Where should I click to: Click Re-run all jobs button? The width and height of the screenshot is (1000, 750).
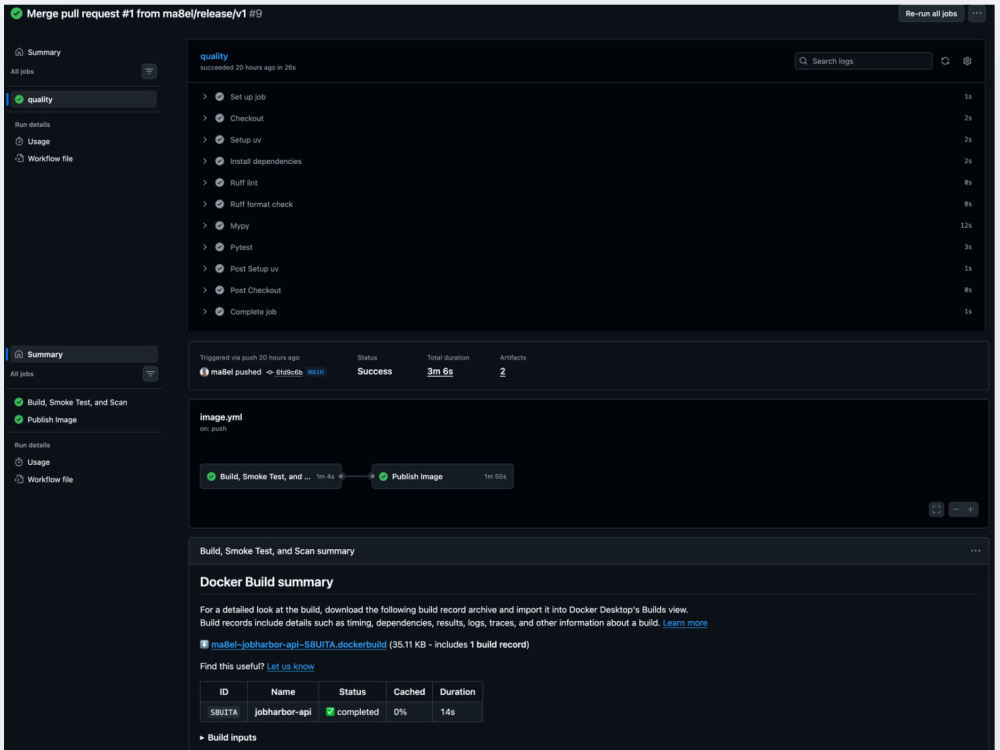click(x=930, y=13)
